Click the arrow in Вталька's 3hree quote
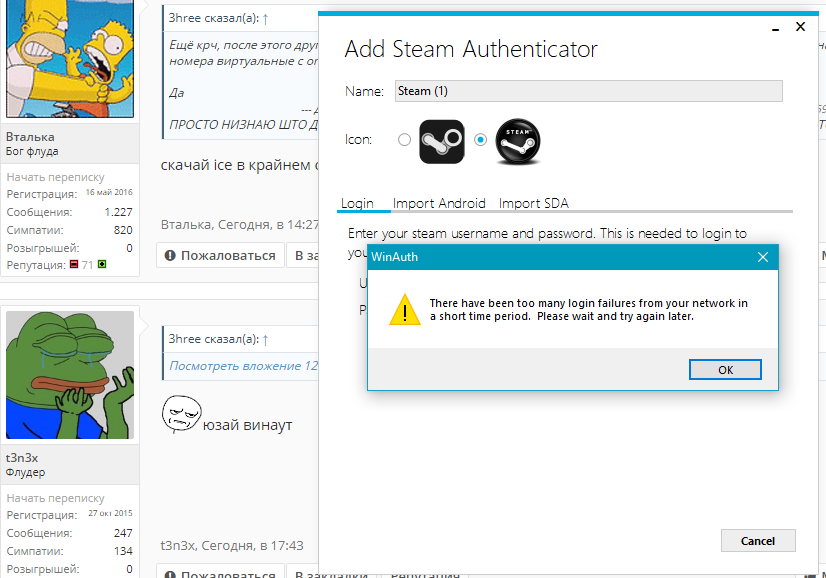Image resolution: width=826 pixels, height=578 pixels. point(266,18)
